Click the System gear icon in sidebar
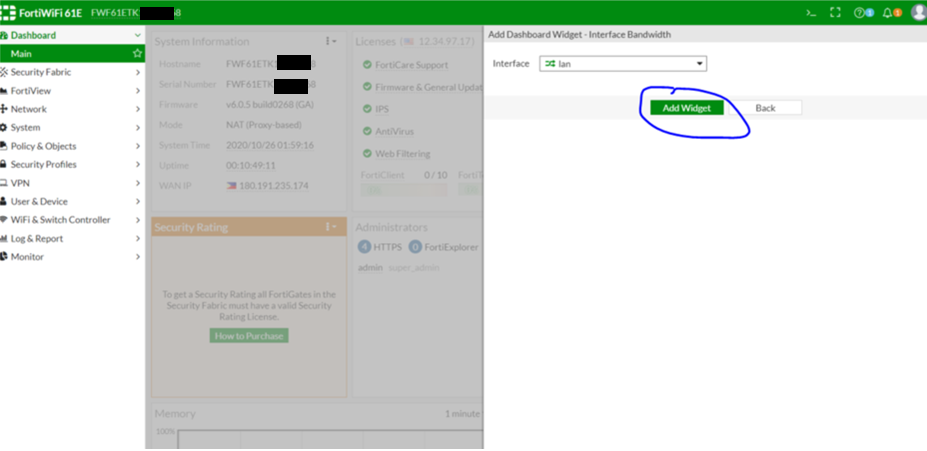927x451 pixels. (x=4, y=127)
